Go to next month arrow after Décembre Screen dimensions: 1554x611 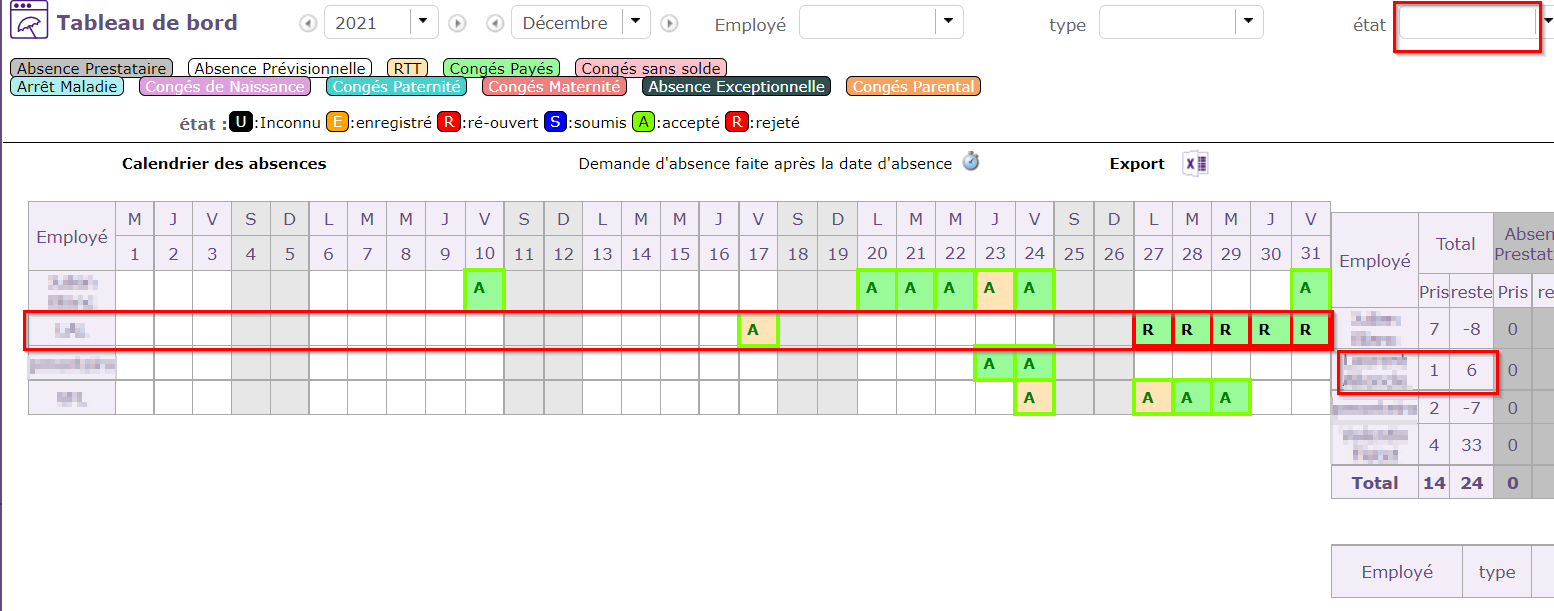click(x=670, y=23)
